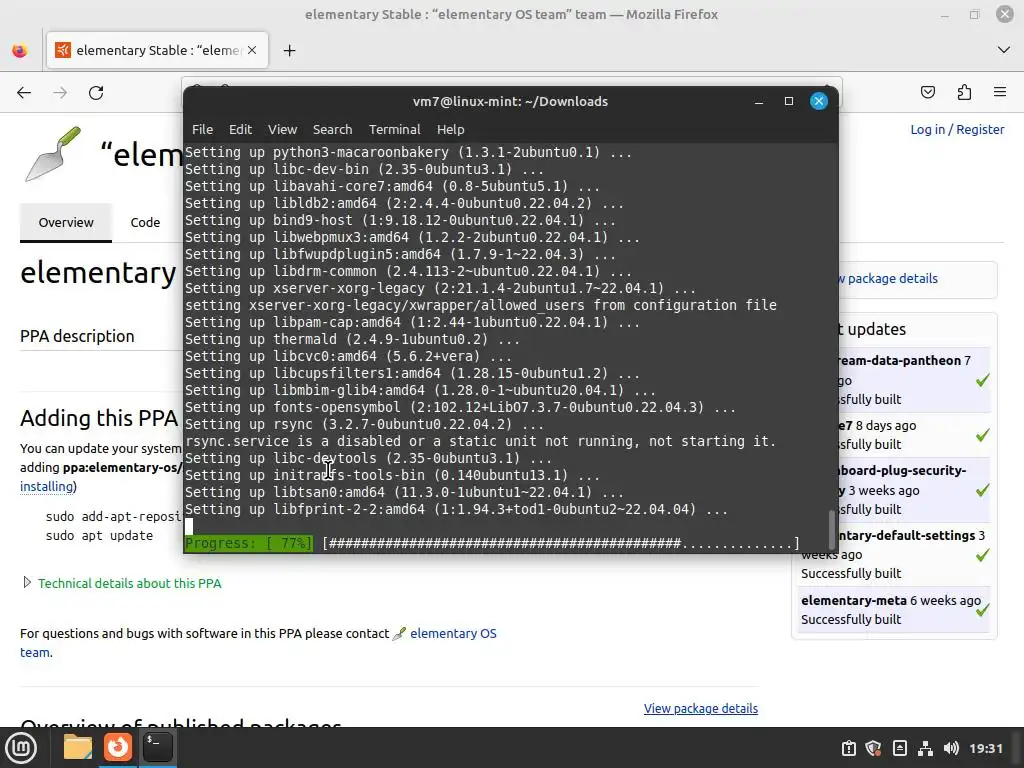Open clipboard tray icon
Viewport: 1024px width, 768px height.
pos(848,748)
